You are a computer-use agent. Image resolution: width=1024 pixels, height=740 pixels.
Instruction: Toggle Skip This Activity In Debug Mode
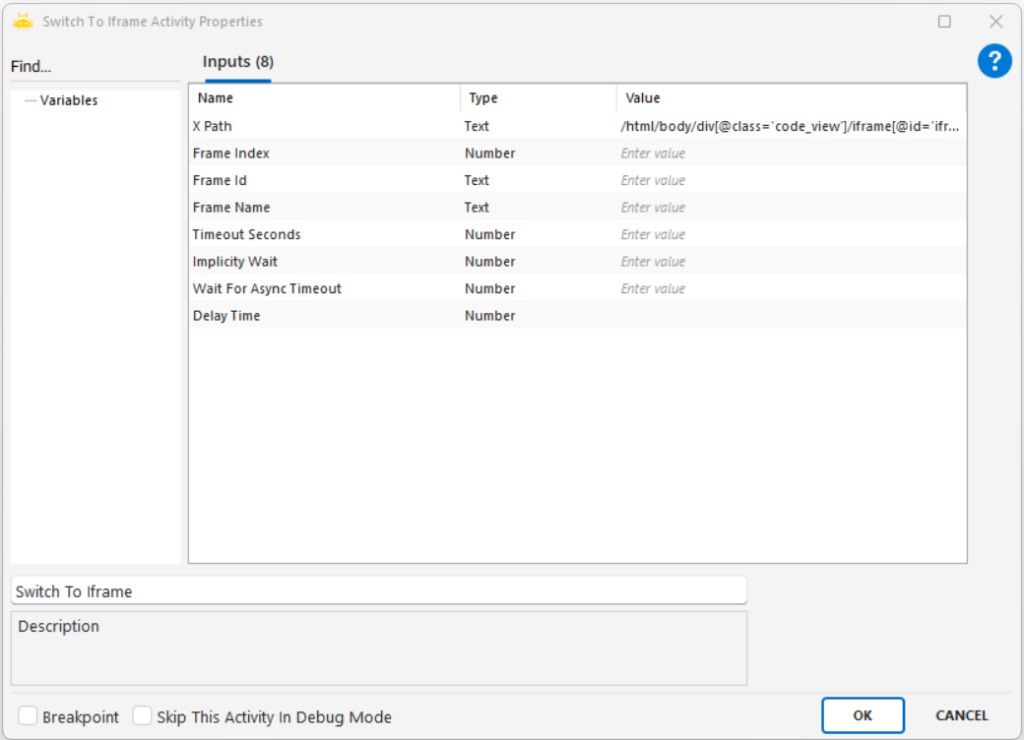coord(143,717)
